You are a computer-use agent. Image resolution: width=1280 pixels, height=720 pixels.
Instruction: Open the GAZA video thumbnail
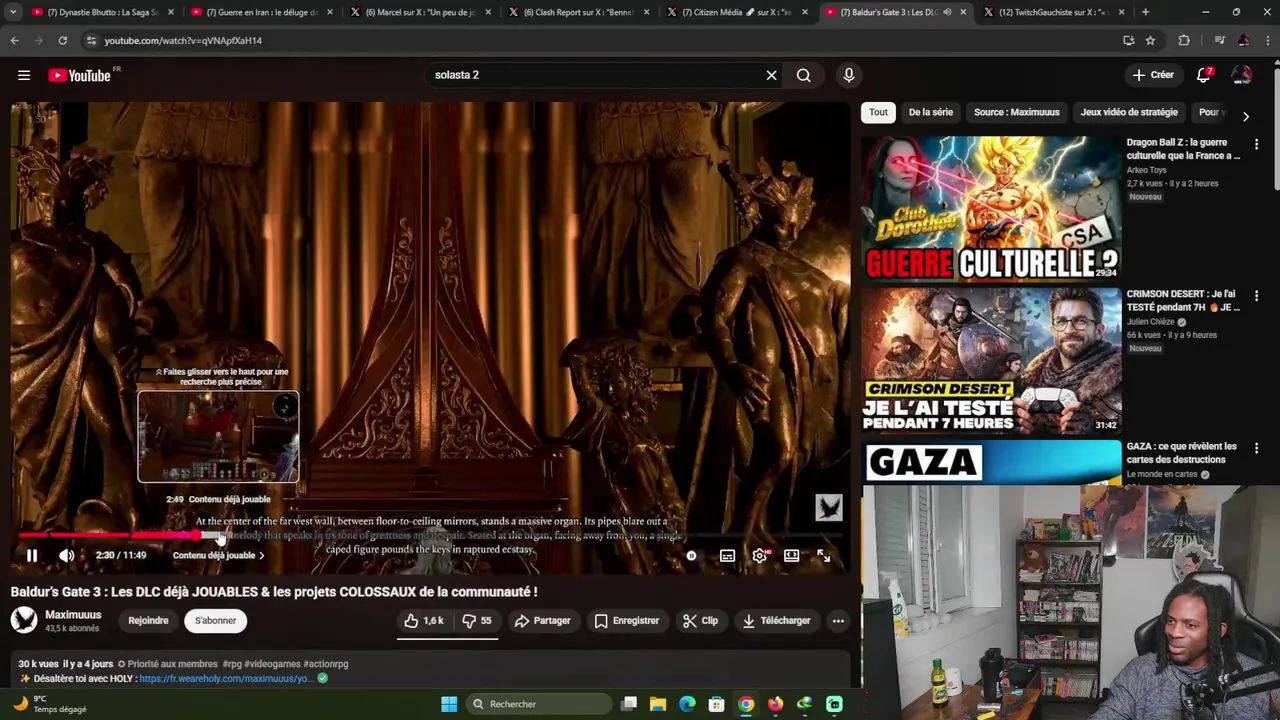pyautogui.click(x=991, y=462)
